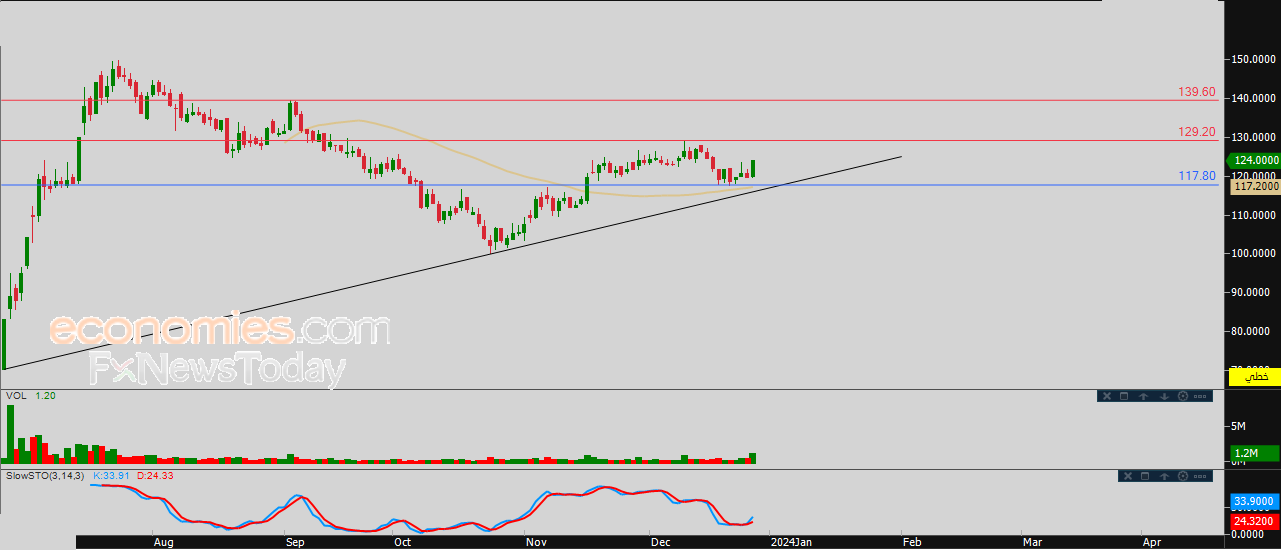This screenshot has height=550, width=1281.
Task: Click the 139.60 resistance line label
Action: [1197, 92]
